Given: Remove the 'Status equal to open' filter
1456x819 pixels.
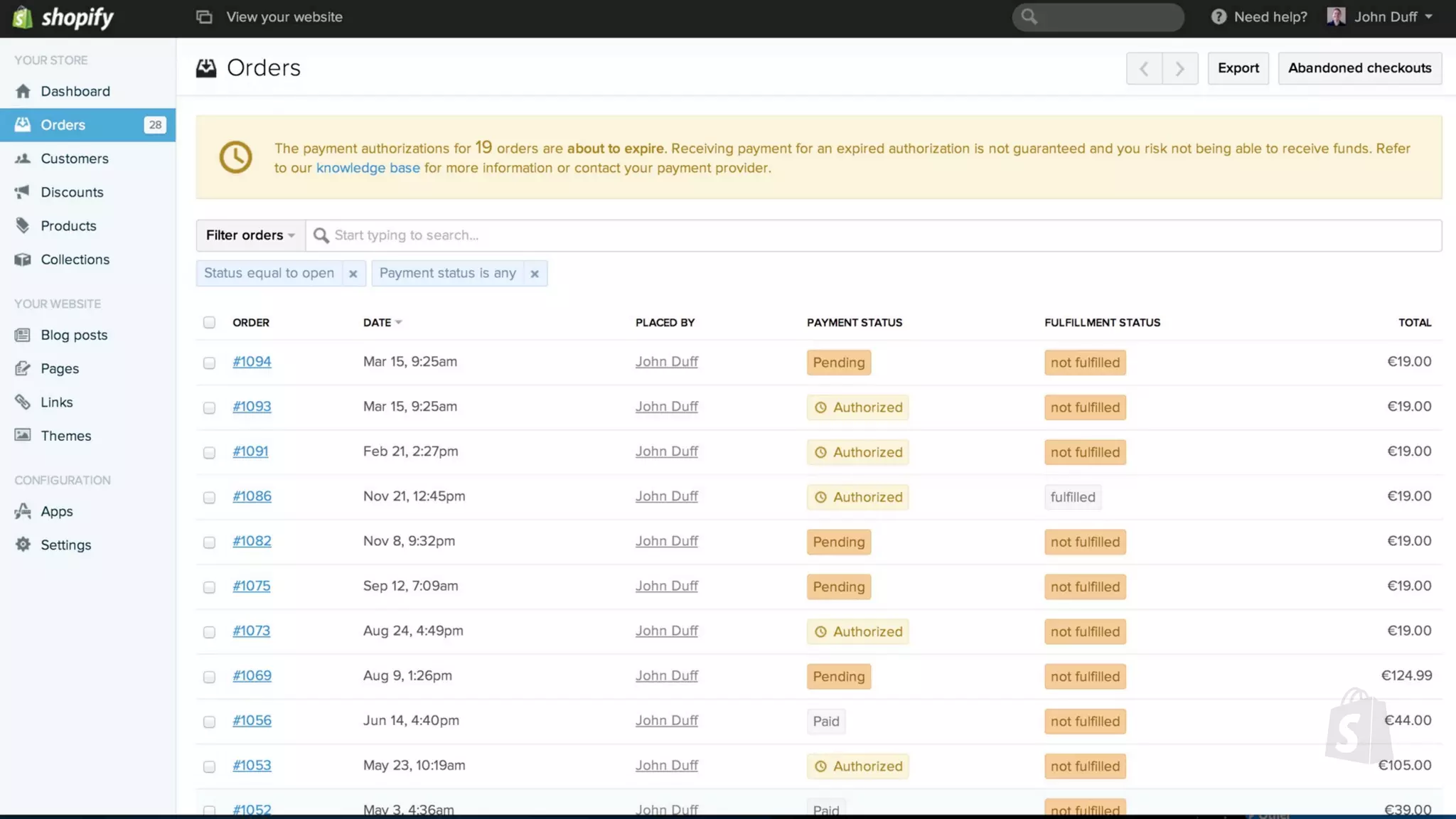Looking at the screenshot, I should pyautogui.click(x=353, y=274).
